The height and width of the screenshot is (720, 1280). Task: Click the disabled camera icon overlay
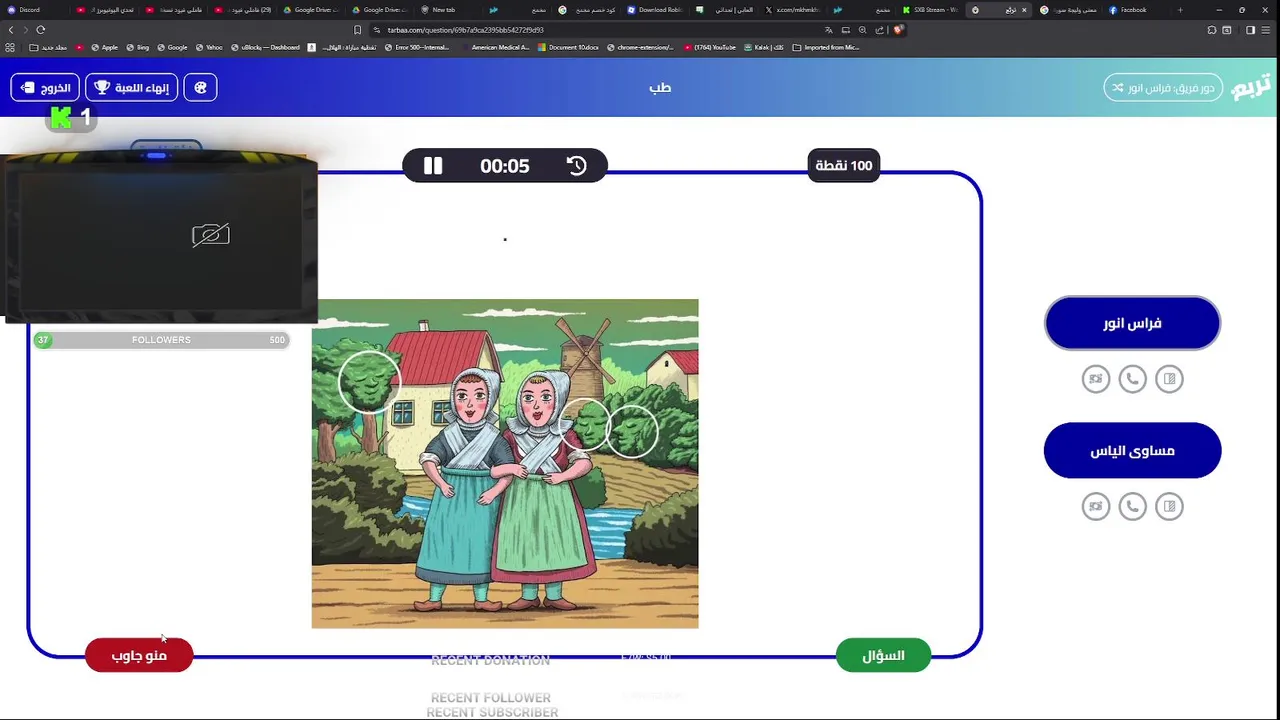pyautogui.click(x=211, y=235)
